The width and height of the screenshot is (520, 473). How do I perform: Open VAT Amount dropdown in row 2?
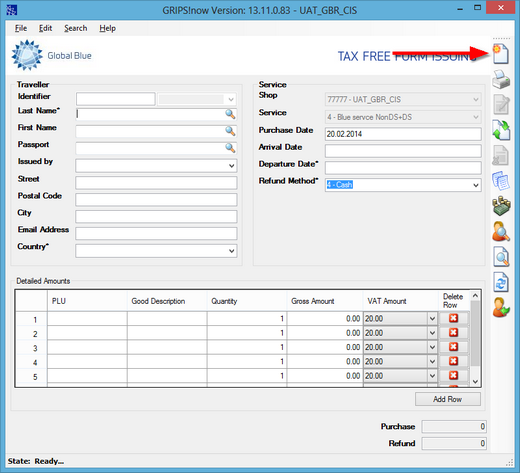[x=432, y=333]
